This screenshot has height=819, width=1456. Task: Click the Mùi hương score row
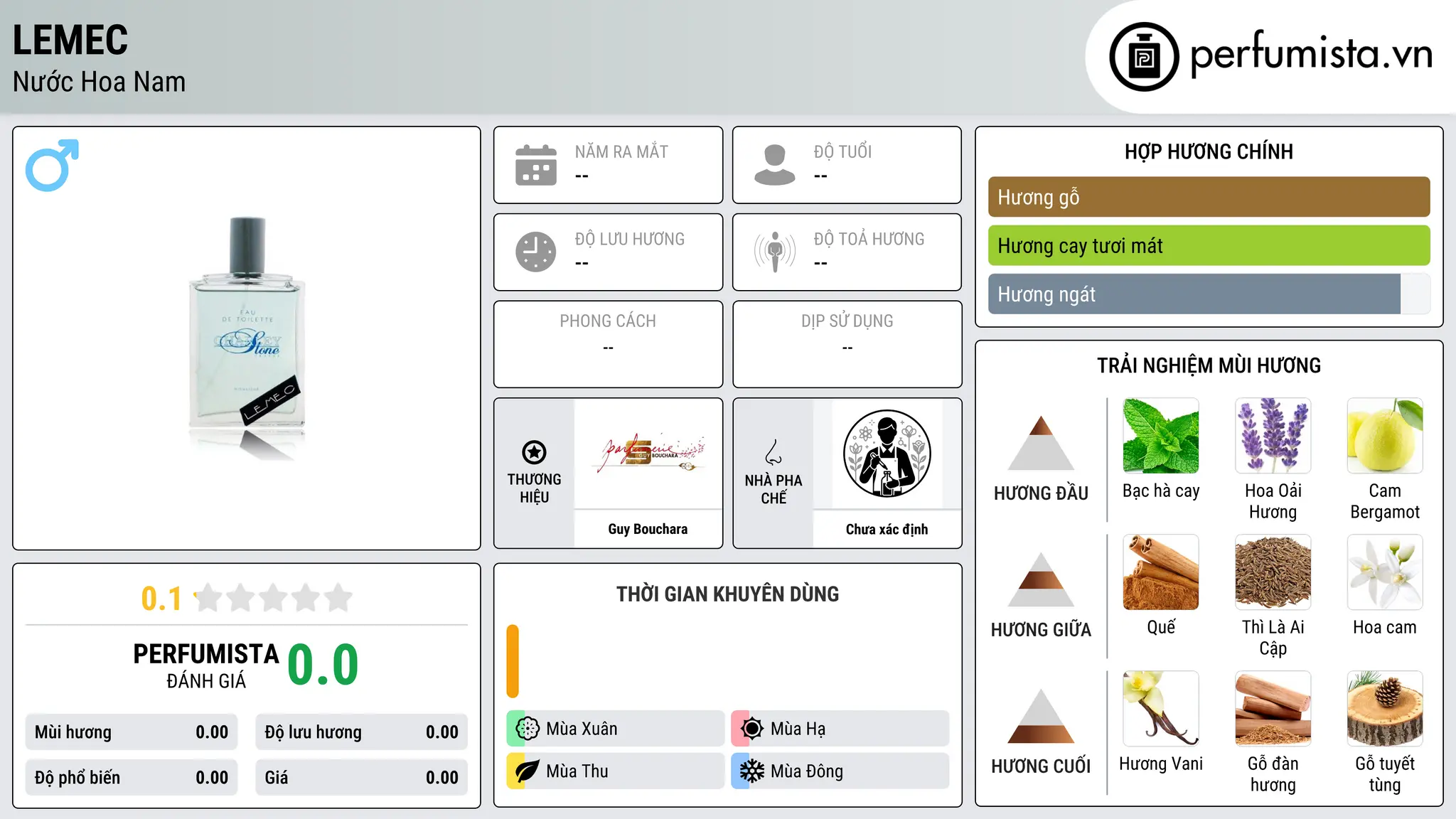pyautogui.click(x=132, y=732)
